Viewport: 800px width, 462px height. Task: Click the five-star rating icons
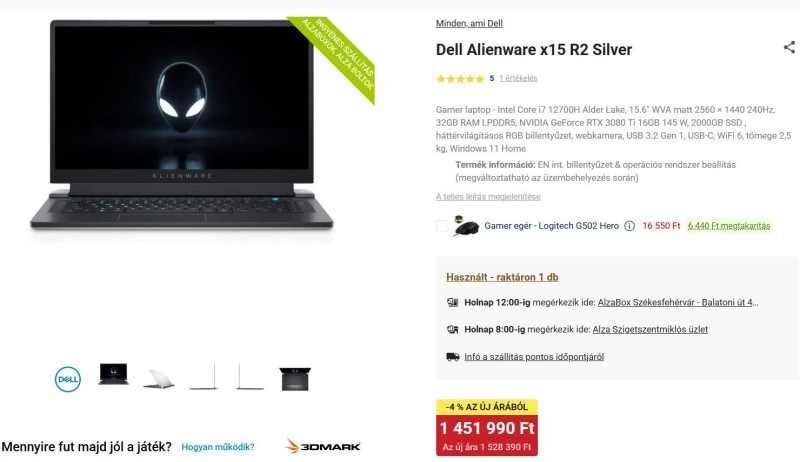pyautogui.click(x=460, y=79)
